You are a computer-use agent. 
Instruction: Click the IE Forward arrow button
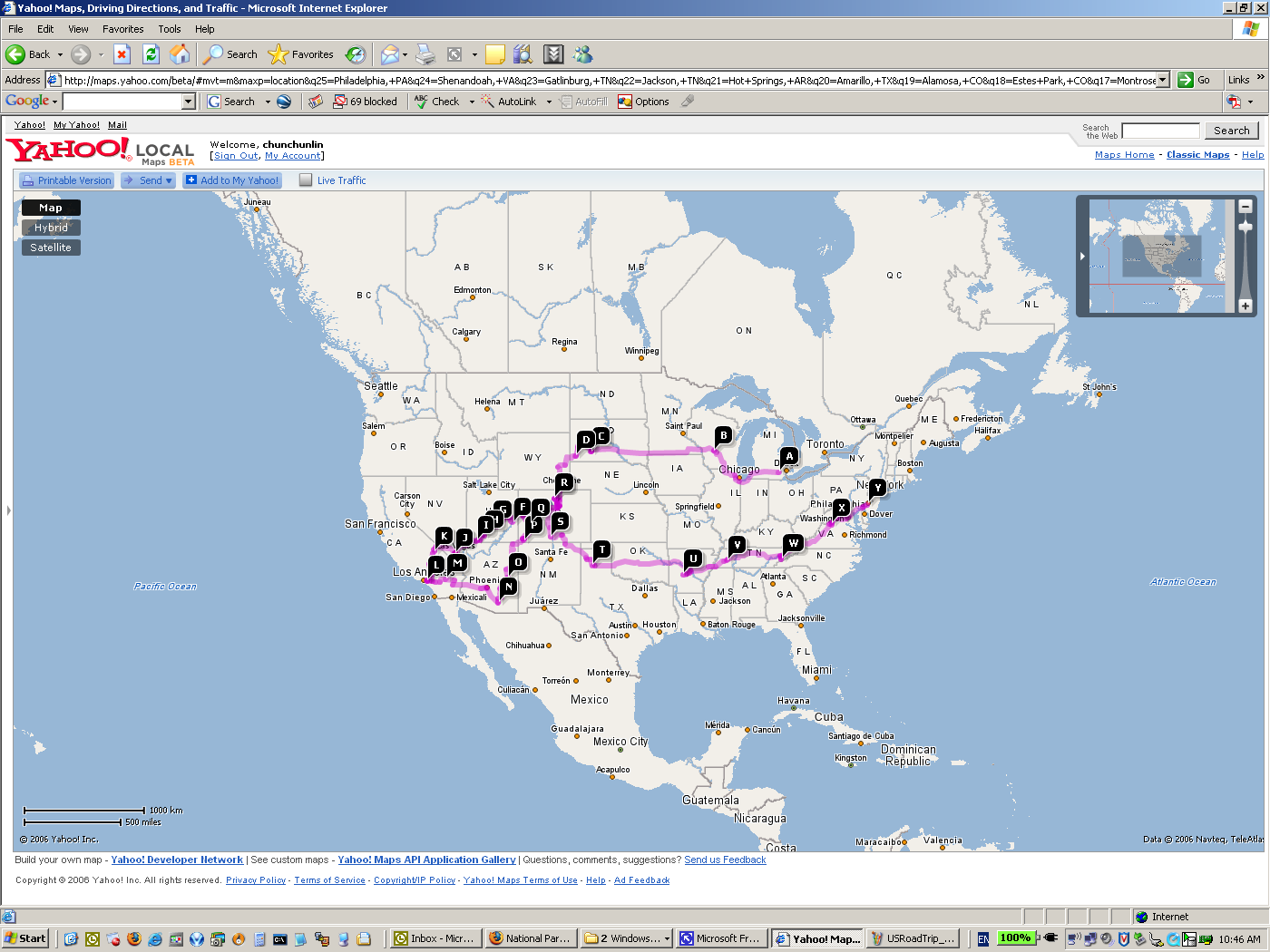coord(81,54)
